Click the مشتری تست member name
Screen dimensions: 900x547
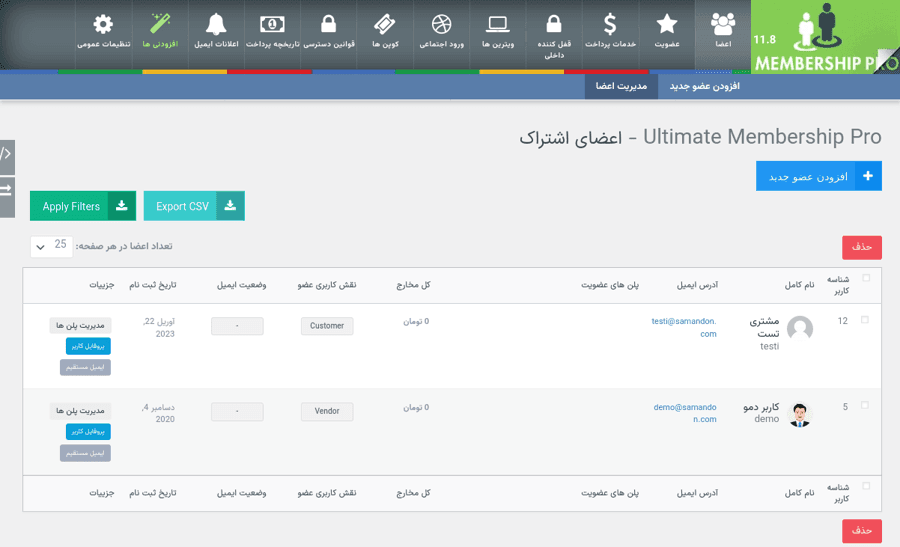tap(765, 327)
